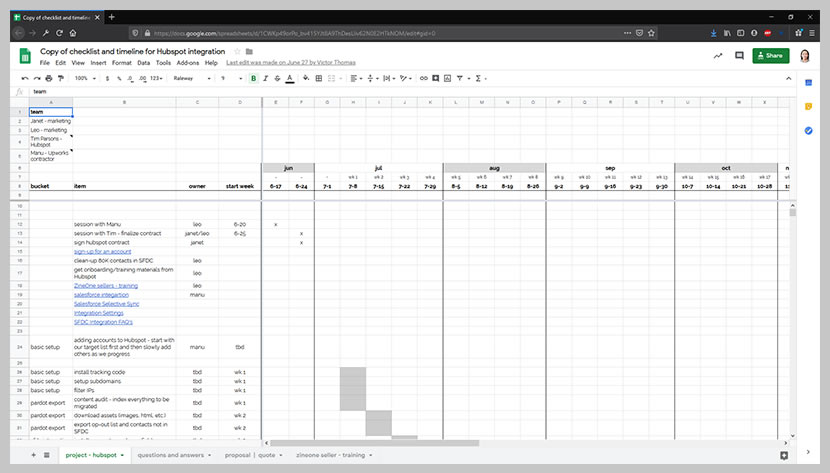Screen dimensions: 830x473
Task: Format selection as currency
Action: pyautogui.click(x=107, y=78)
